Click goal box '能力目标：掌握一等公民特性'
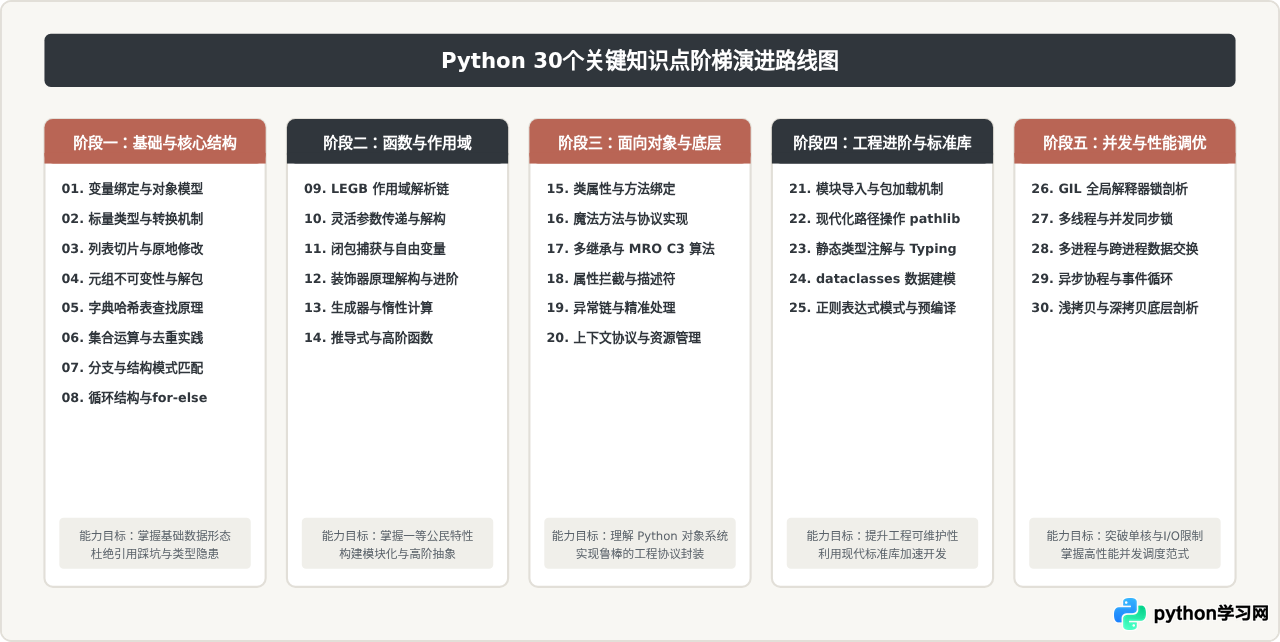 coord(397,543)
